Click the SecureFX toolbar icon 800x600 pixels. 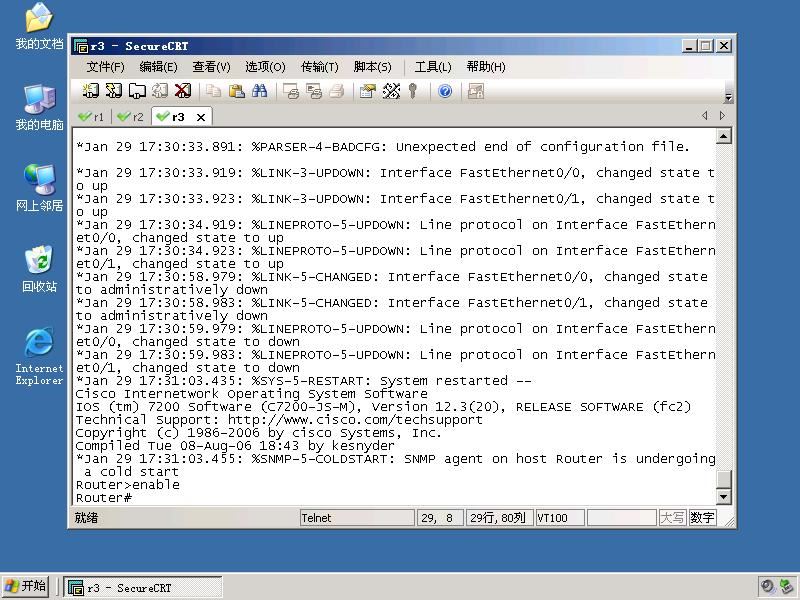coord(476,91)
